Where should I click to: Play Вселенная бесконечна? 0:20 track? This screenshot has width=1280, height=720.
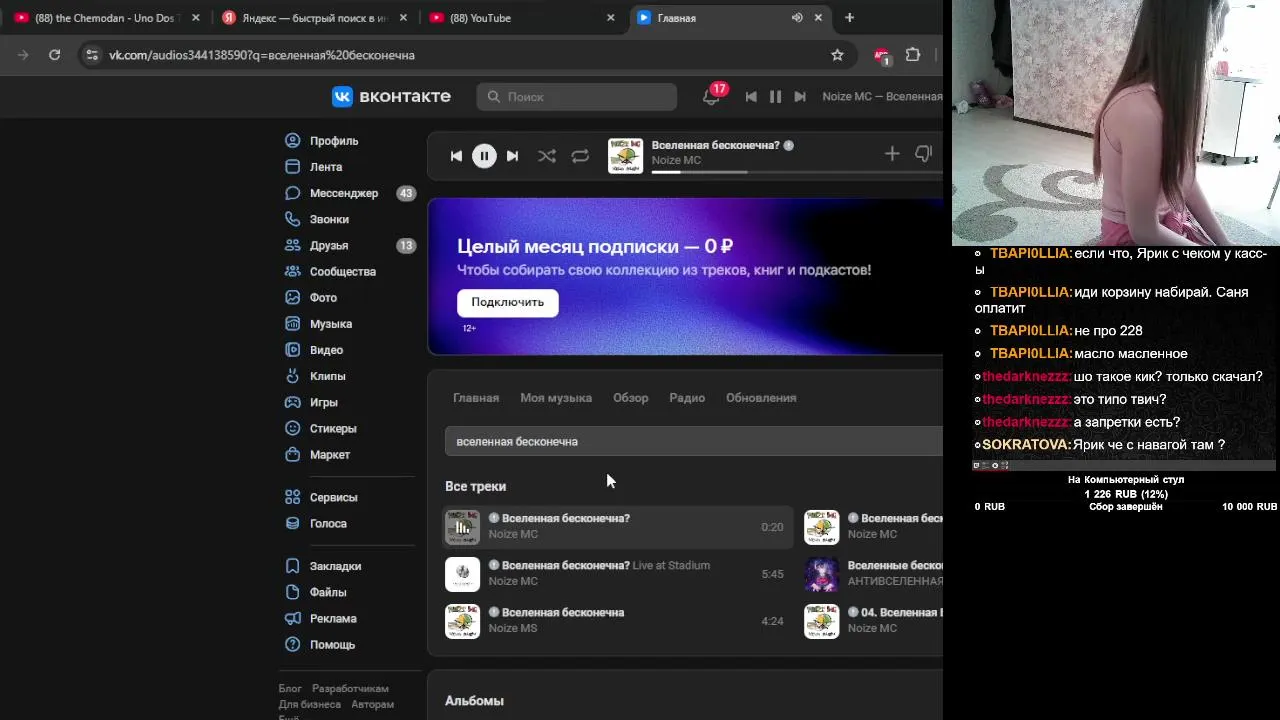pyautogui.click(x=618, y=527)
